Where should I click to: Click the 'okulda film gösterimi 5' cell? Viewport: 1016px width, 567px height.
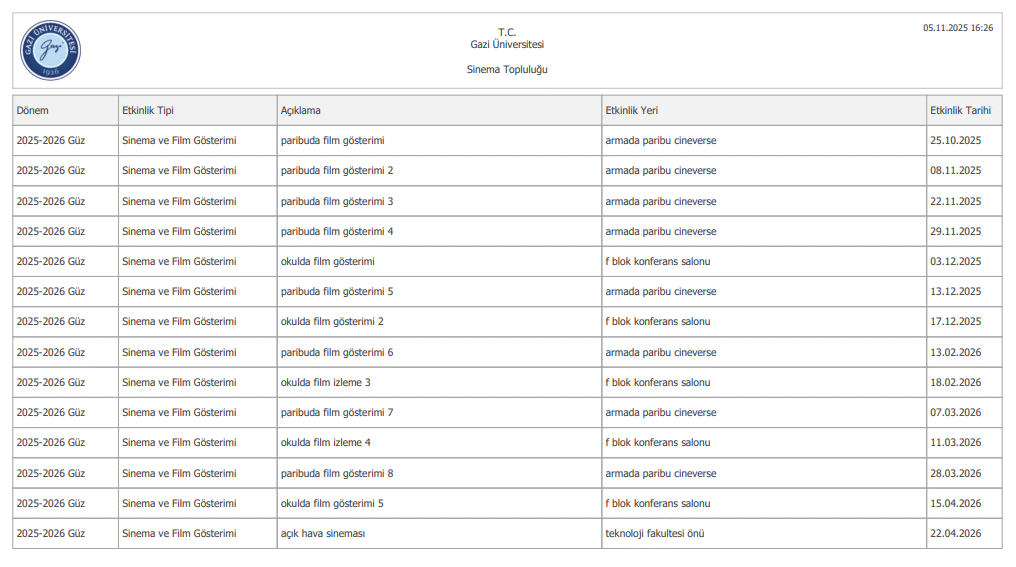coord(332,504)
